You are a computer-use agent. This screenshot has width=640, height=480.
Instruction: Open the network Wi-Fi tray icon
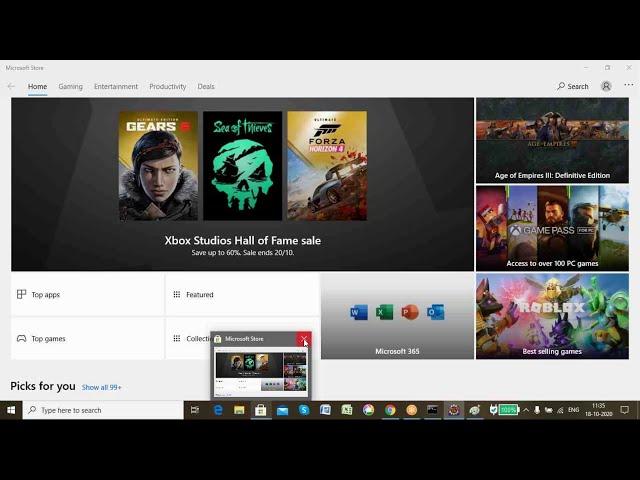561,410
